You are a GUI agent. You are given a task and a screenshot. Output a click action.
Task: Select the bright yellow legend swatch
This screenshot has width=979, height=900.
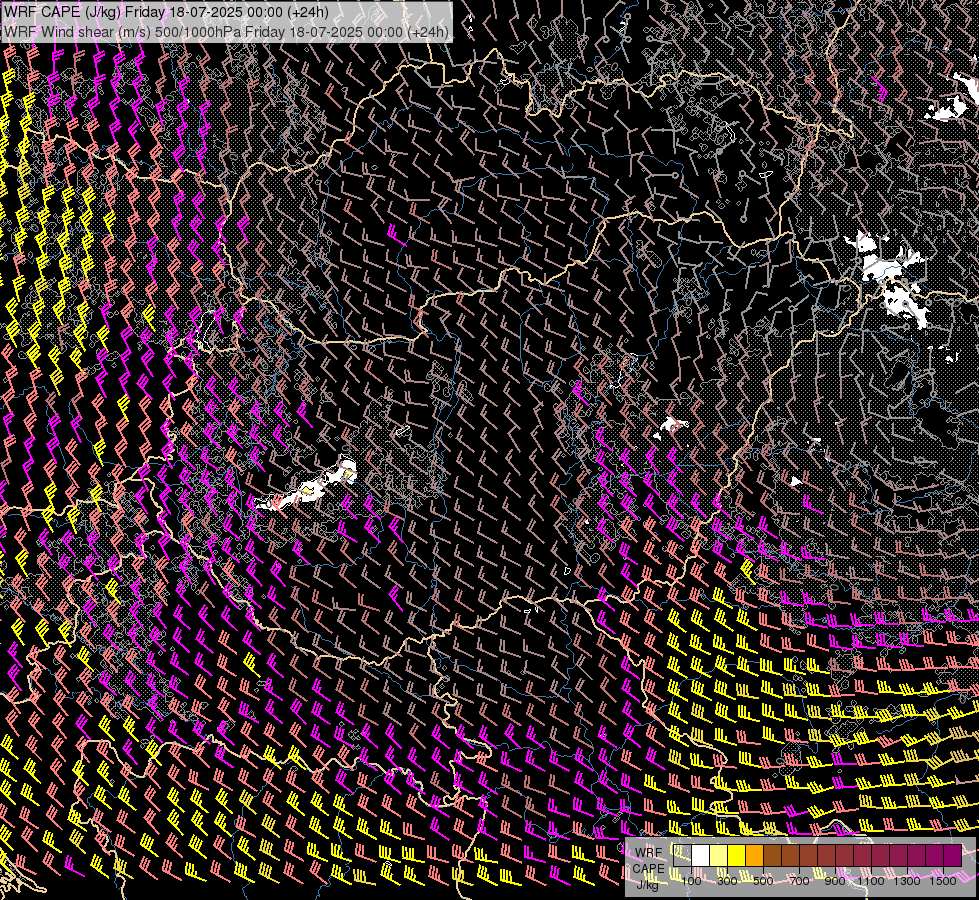736,856
